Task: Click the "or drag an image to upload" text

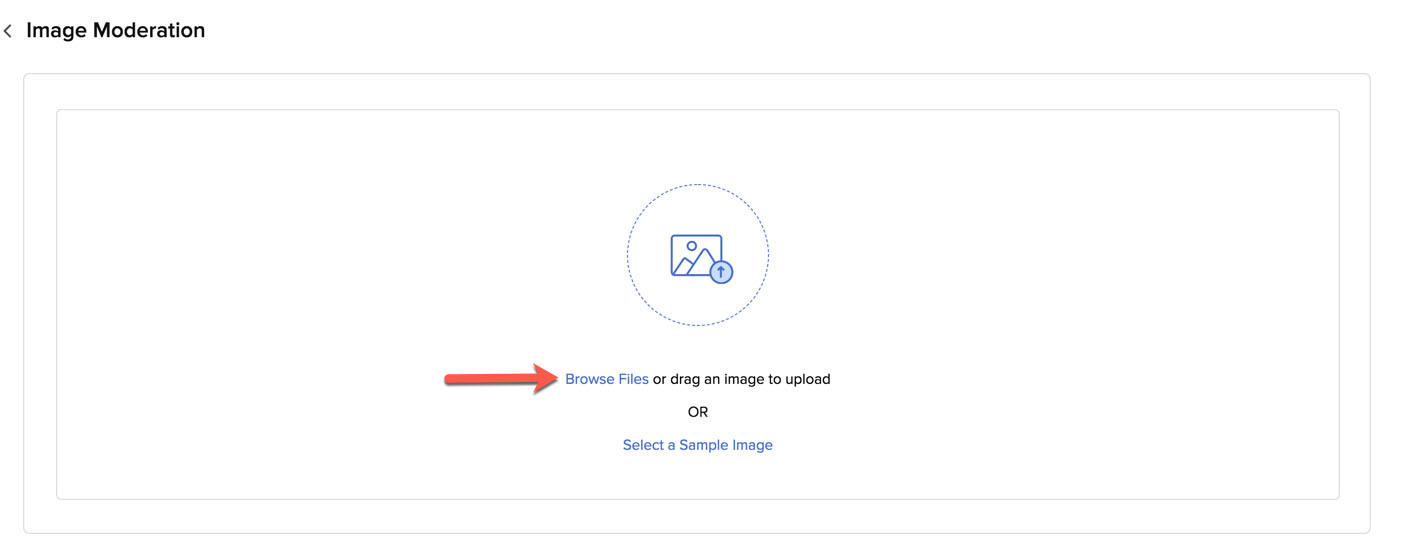Action: [x=741, y=379]
